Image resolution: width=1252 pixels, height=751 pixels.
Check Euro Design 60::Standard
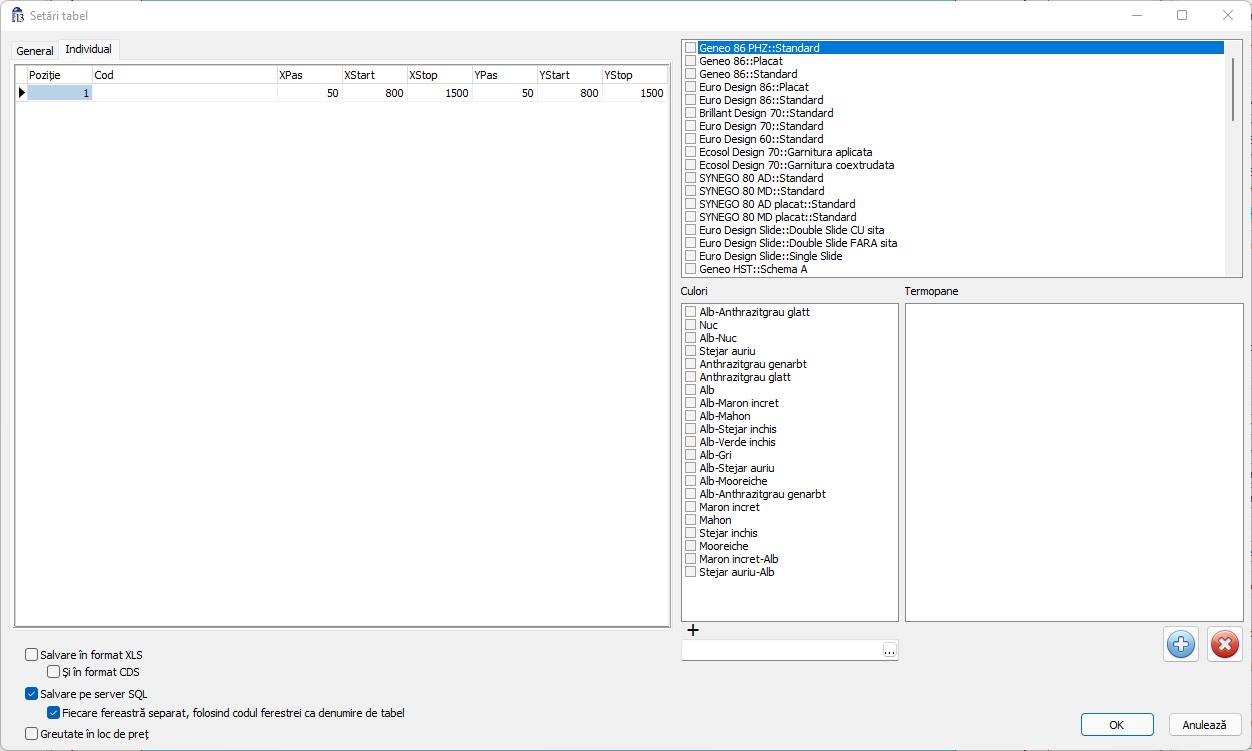click(690, 139)
